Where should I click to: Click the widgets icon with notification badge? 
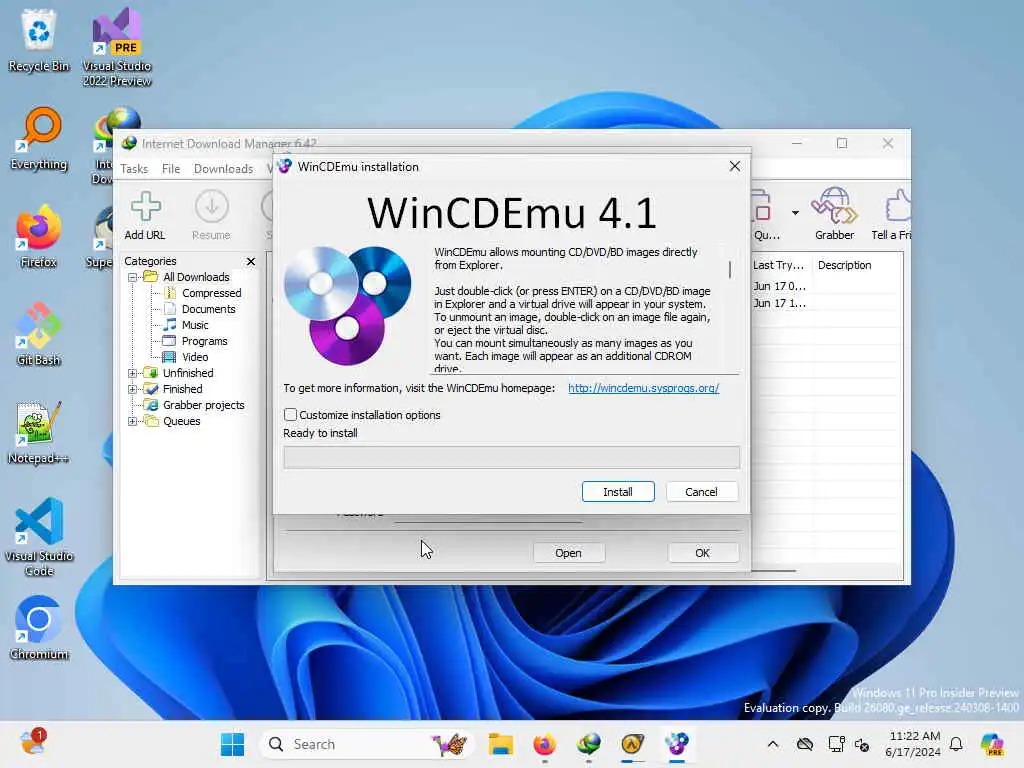(x=32, y=743)
